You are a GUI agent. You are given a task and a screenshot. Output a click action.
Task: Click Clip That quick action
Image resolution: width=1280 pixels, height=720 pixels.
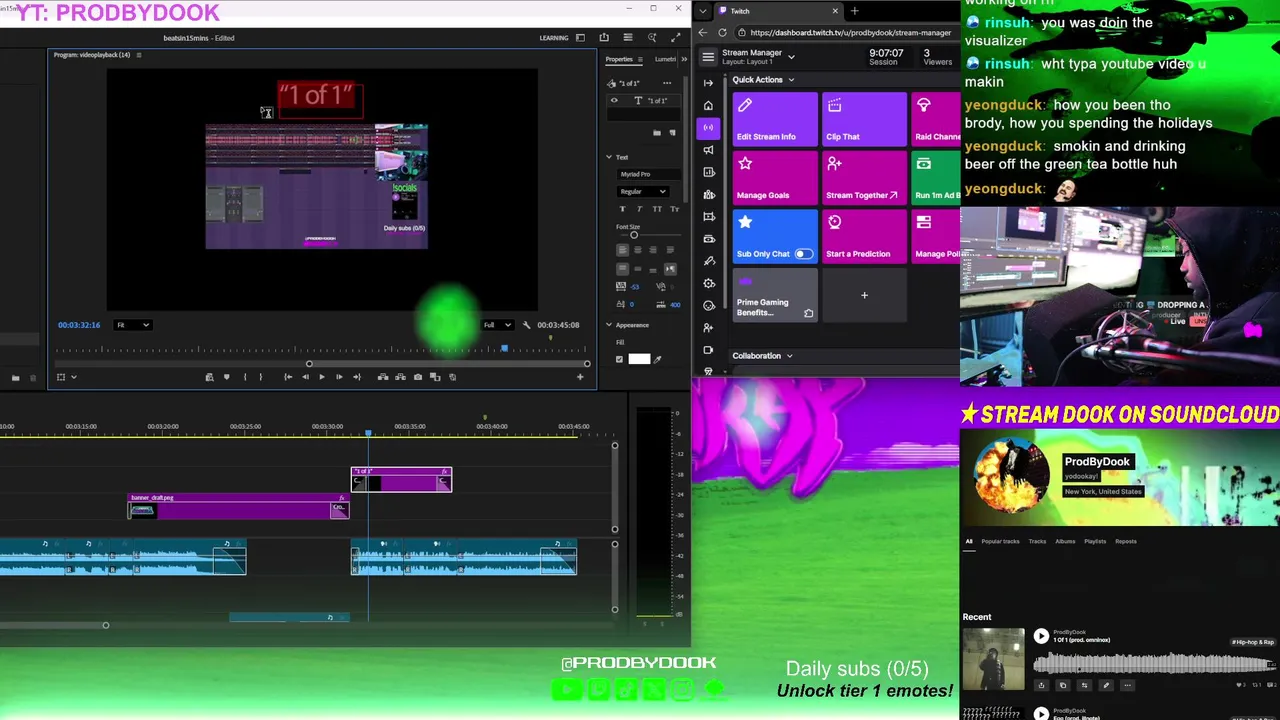[864, 119]
